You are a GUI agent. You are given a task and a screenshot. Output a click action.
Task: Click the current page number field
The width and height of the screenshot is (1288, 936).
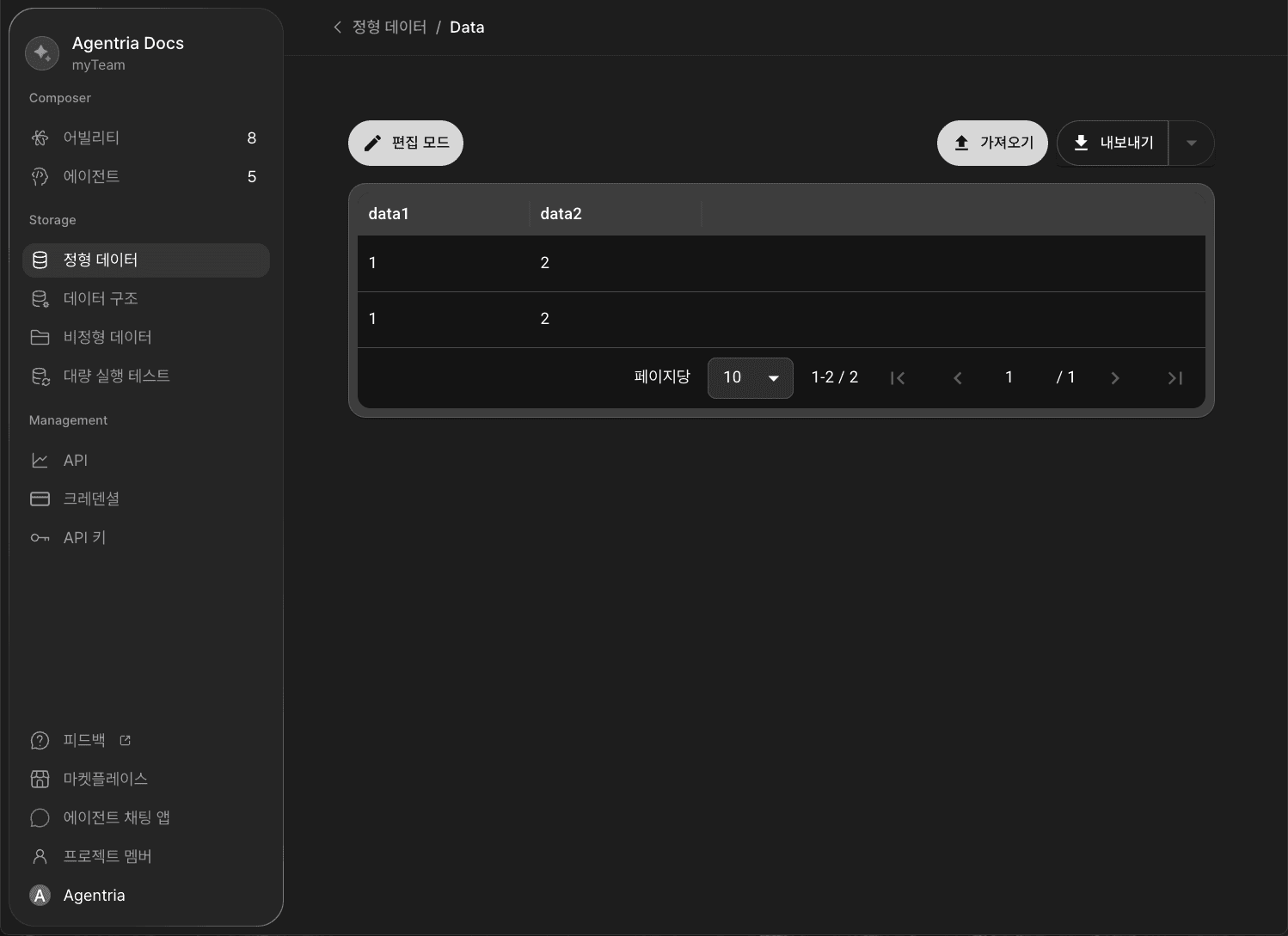tap(1009, 377)
